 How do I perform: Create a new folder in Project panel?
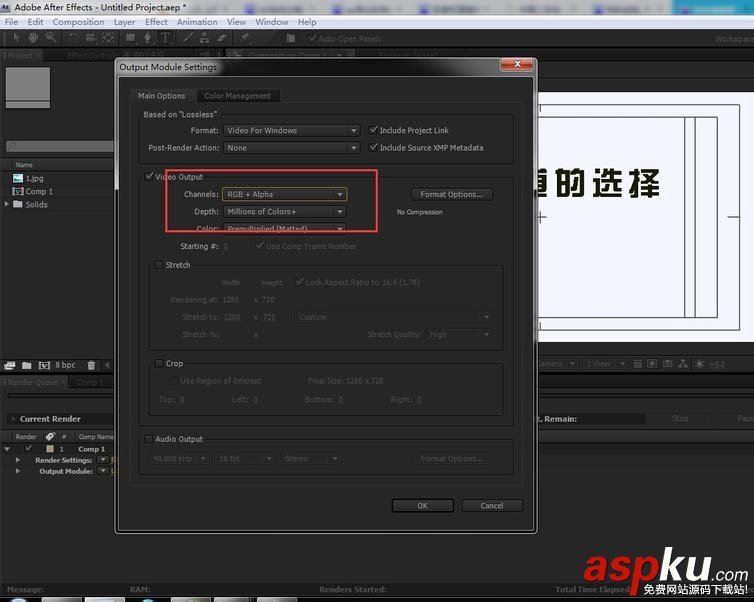[26, 365]
